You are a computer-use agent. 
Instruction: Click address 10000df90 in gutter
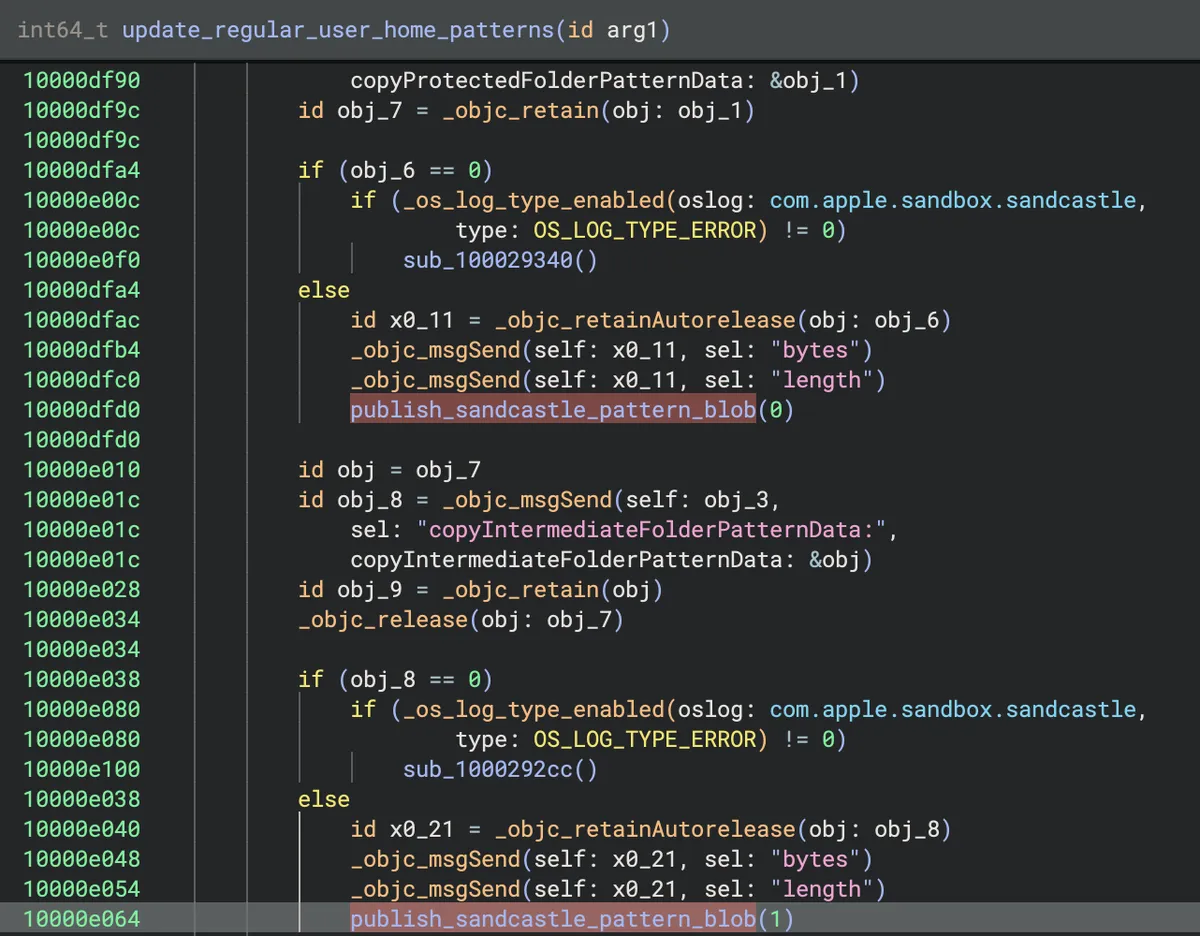click(x=82, y=80)
